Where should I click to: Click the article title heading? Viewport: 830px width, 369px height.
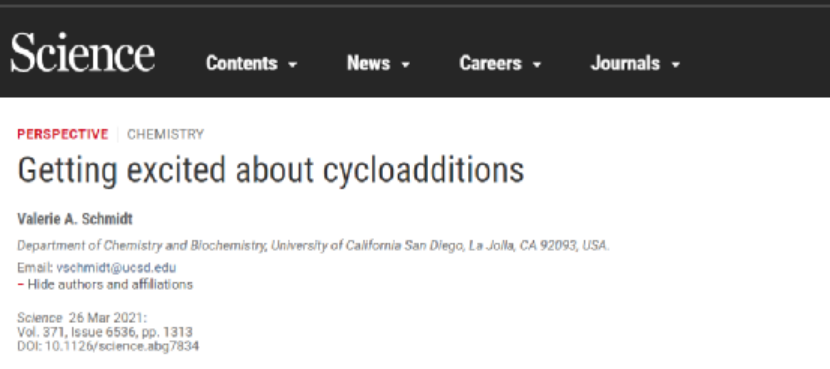click(270, 170)
